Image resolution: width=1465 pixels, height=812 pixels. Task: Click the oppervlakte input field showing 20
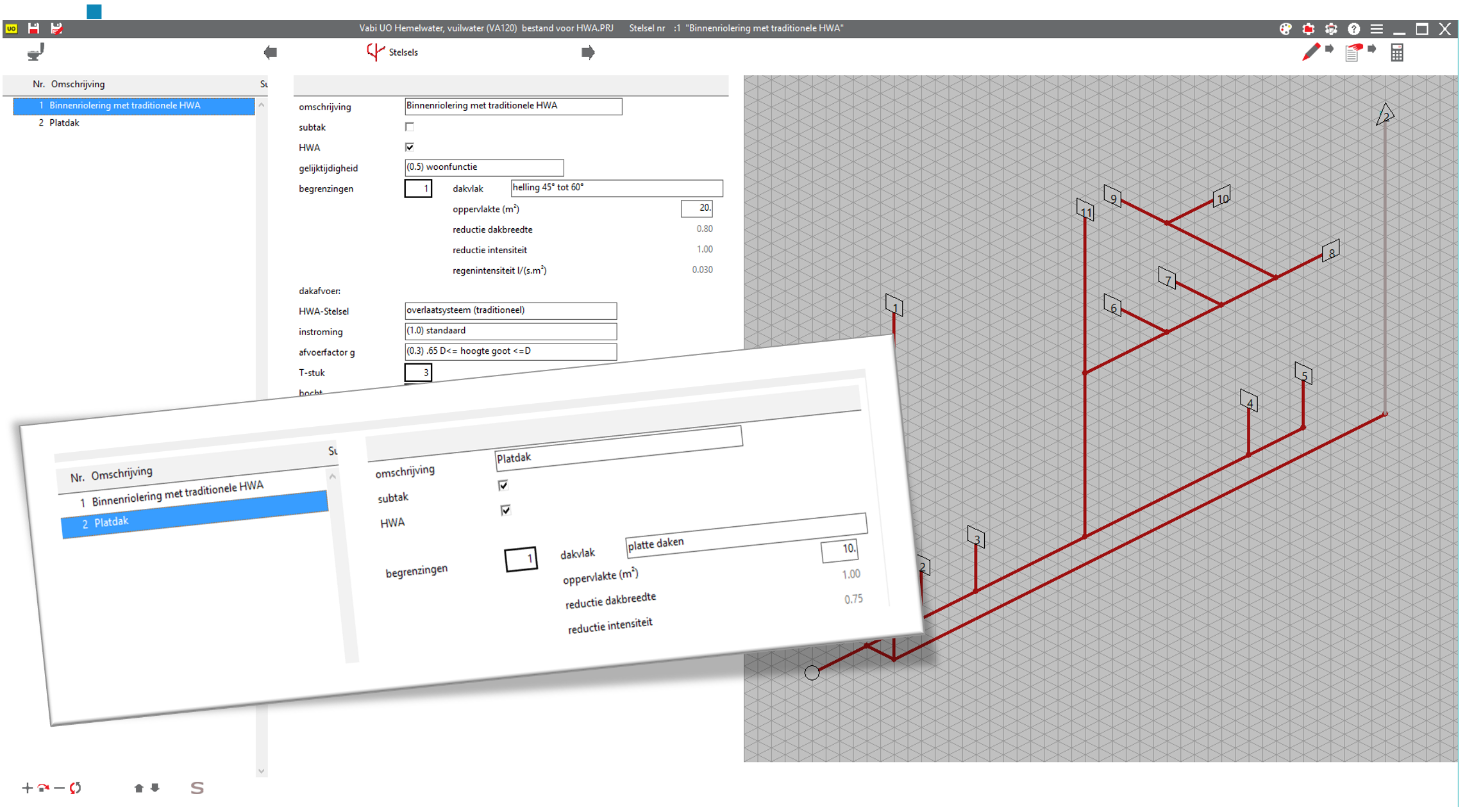pyautogui.click(x=696, y=208)
